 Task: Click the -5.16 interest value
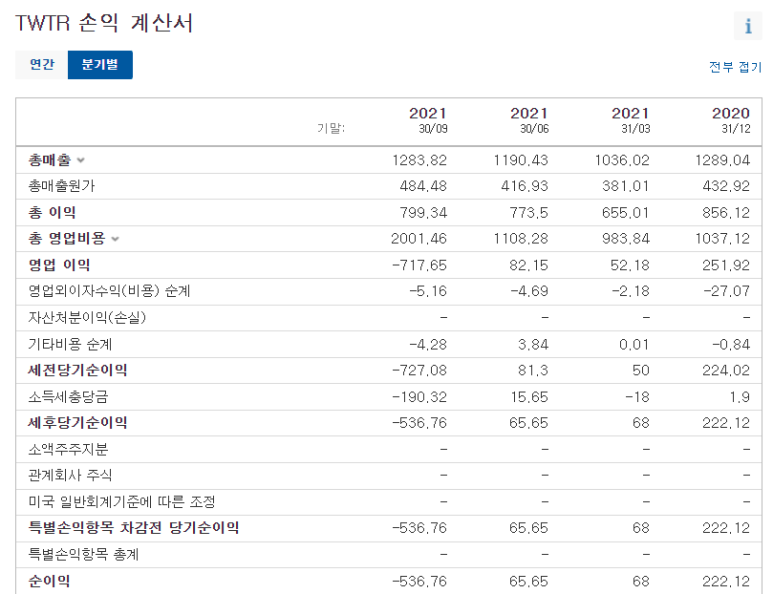(x=428, y=291)
